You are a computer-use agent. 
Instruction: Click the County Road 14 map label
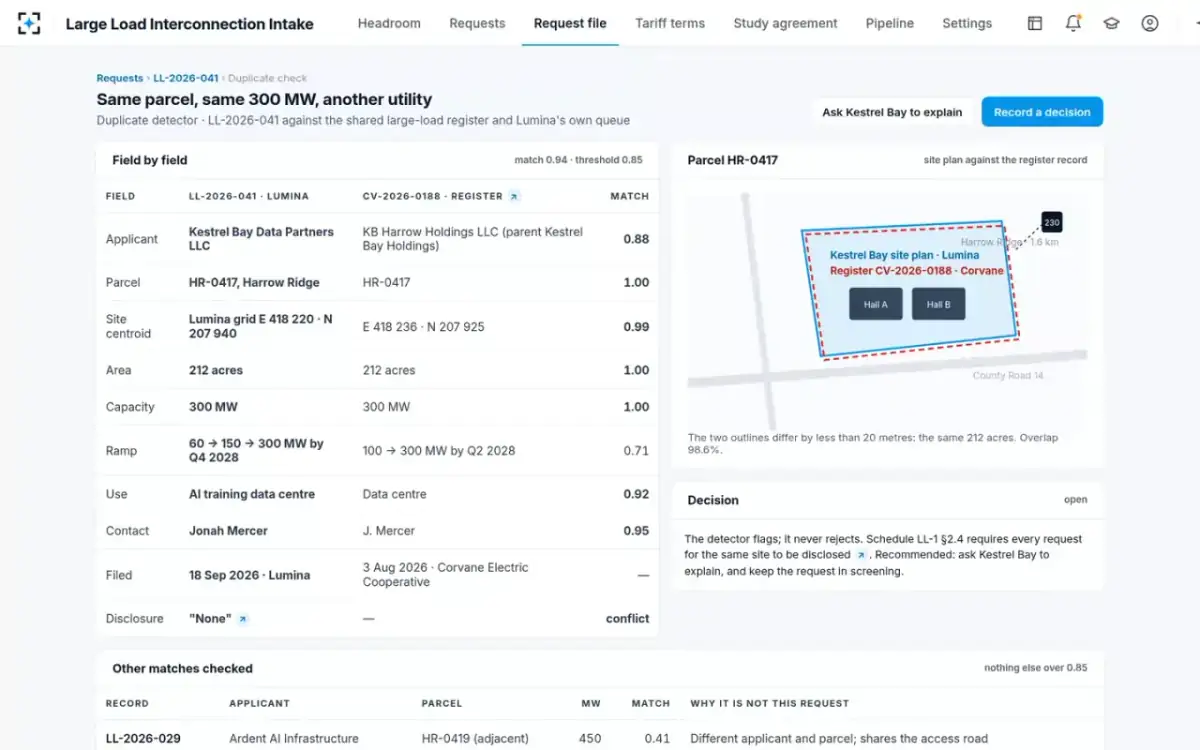pos(1008,376)
